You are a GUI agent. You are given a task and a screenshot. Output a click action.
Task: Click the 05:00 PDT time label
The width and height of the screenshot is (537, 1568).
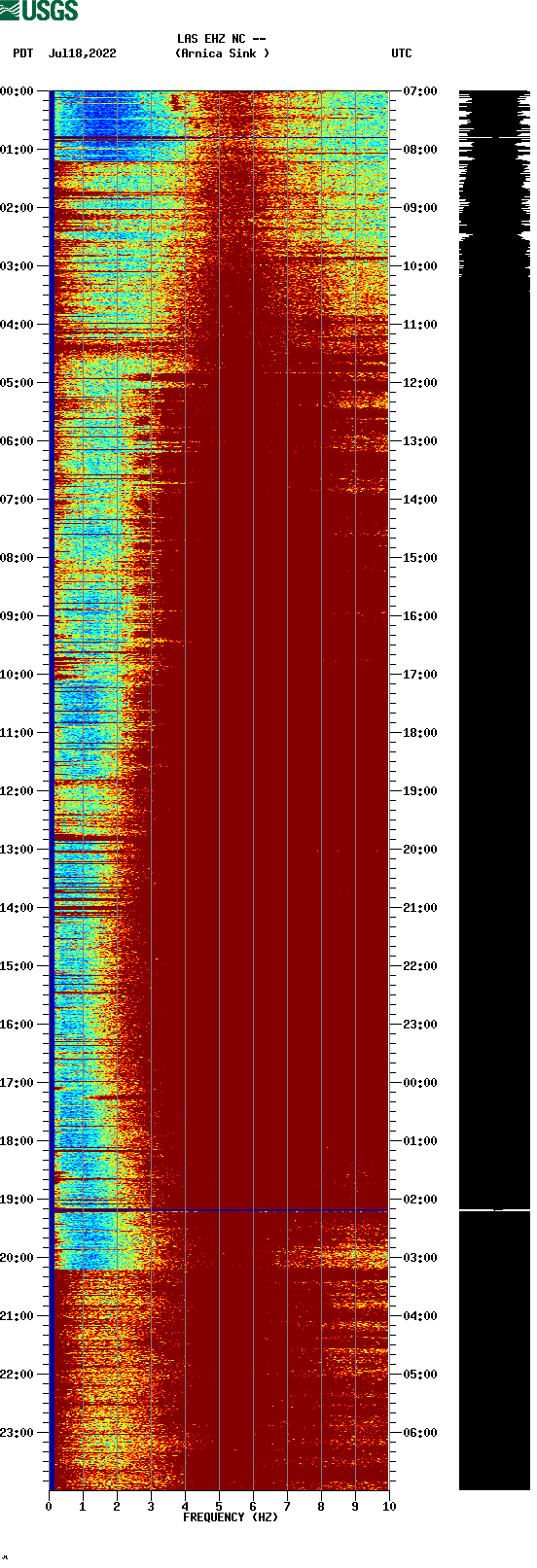[x=18, y=383]
